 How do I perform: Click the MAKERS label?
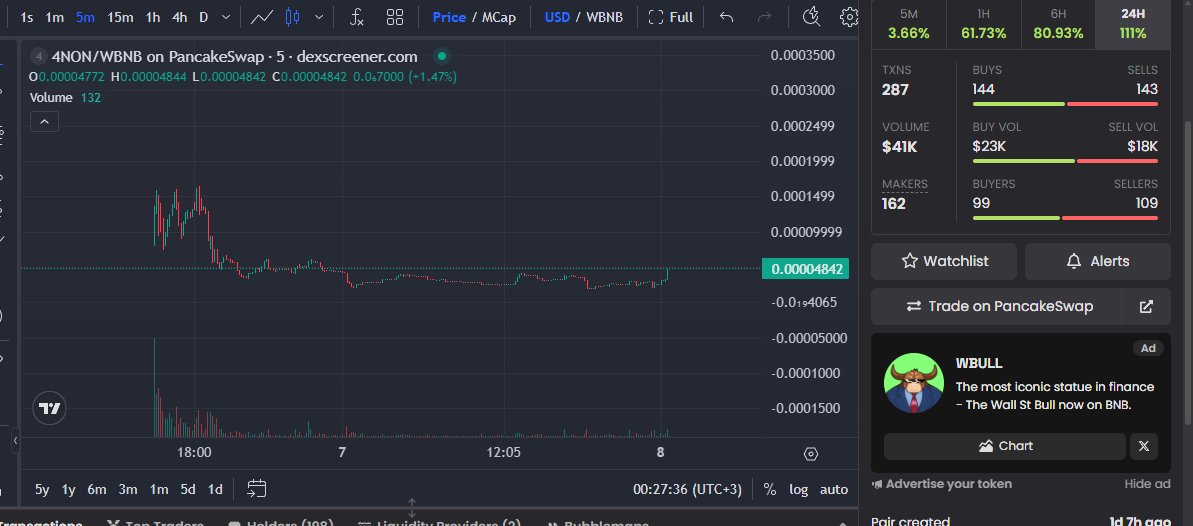pos(905,184)
